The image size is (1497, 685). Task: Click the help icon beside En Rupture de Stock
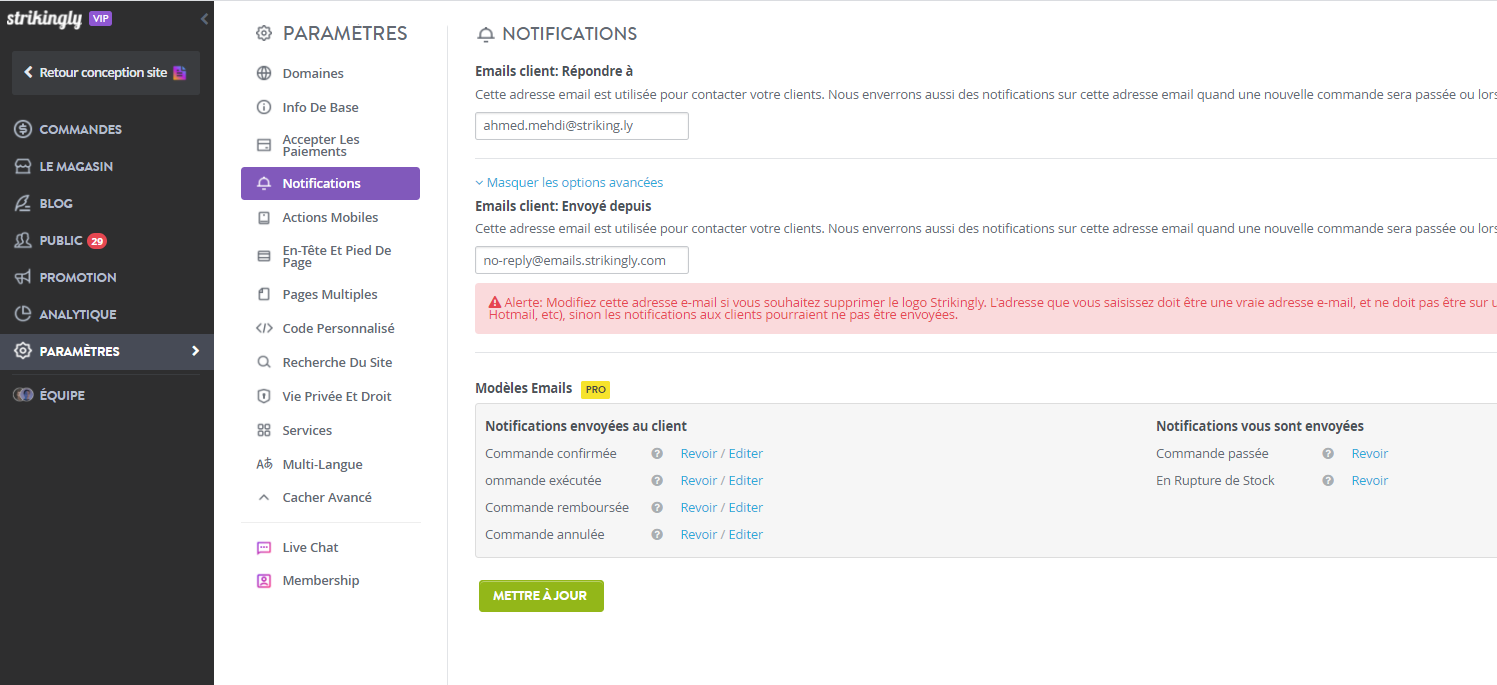pos(1328,481)
